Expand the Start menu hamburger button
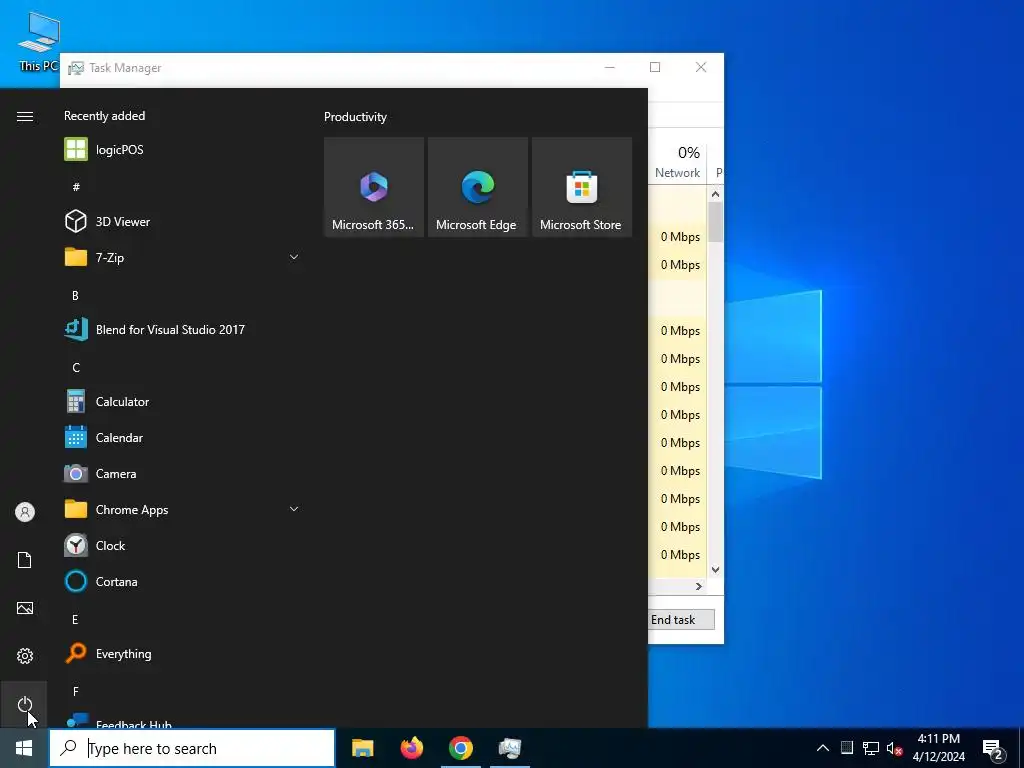 point(25,116)
